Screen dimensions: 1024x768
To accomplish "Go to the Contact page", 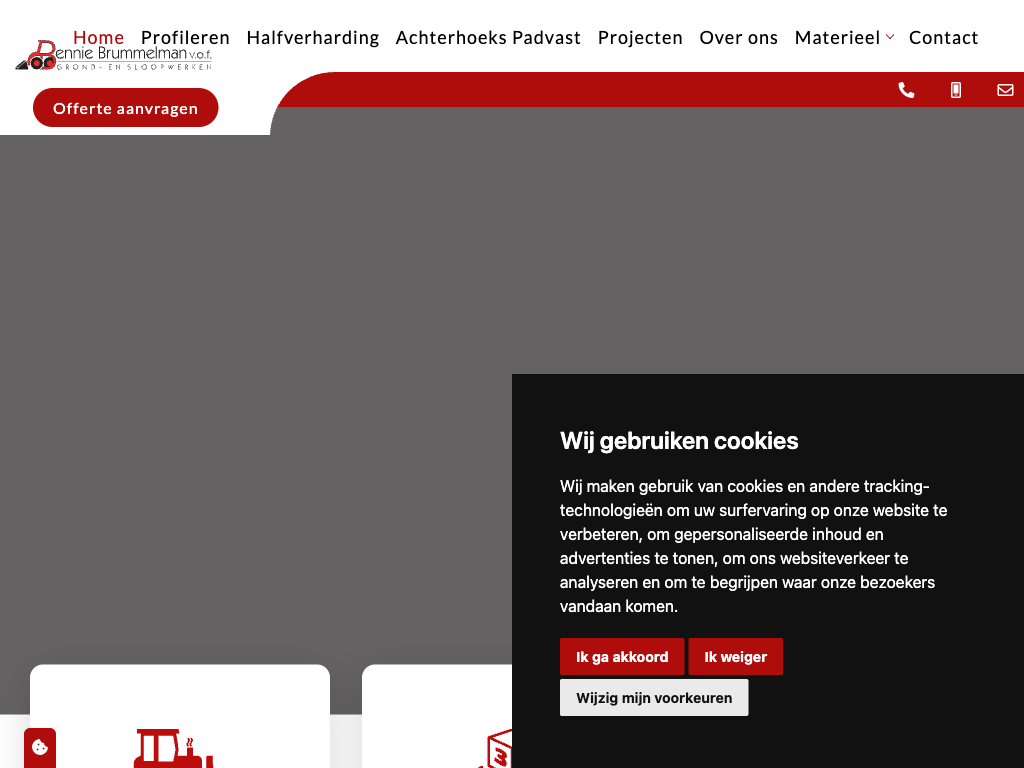I will (x=943, y=37).
